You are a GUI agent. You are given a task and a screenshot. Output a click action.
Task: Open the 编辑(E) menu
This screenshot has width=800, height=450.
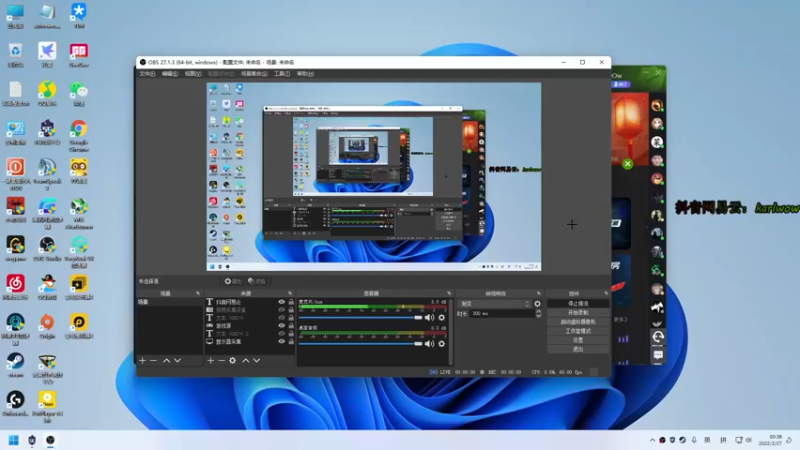170,74
